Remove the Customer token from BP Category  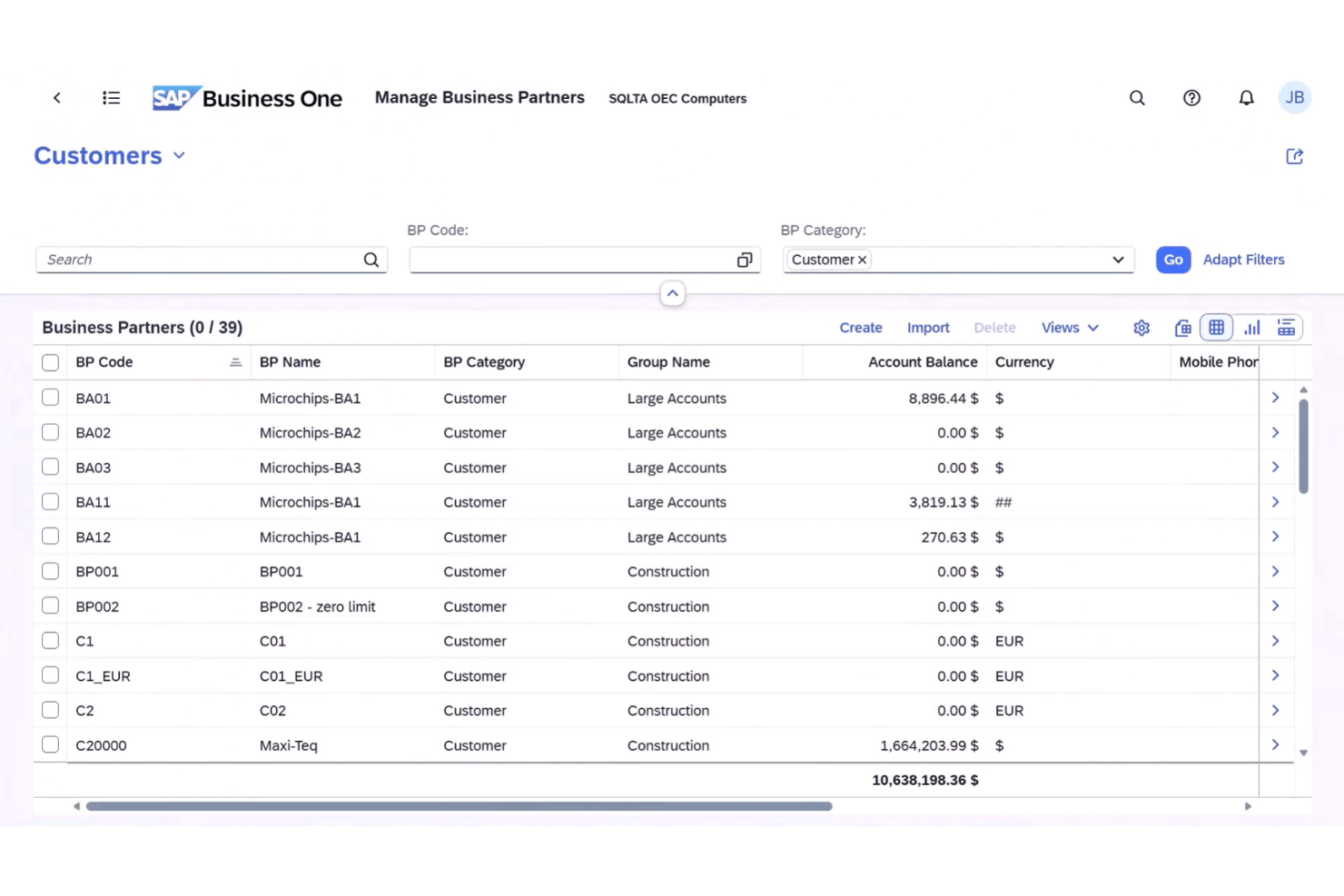point(862,260)
